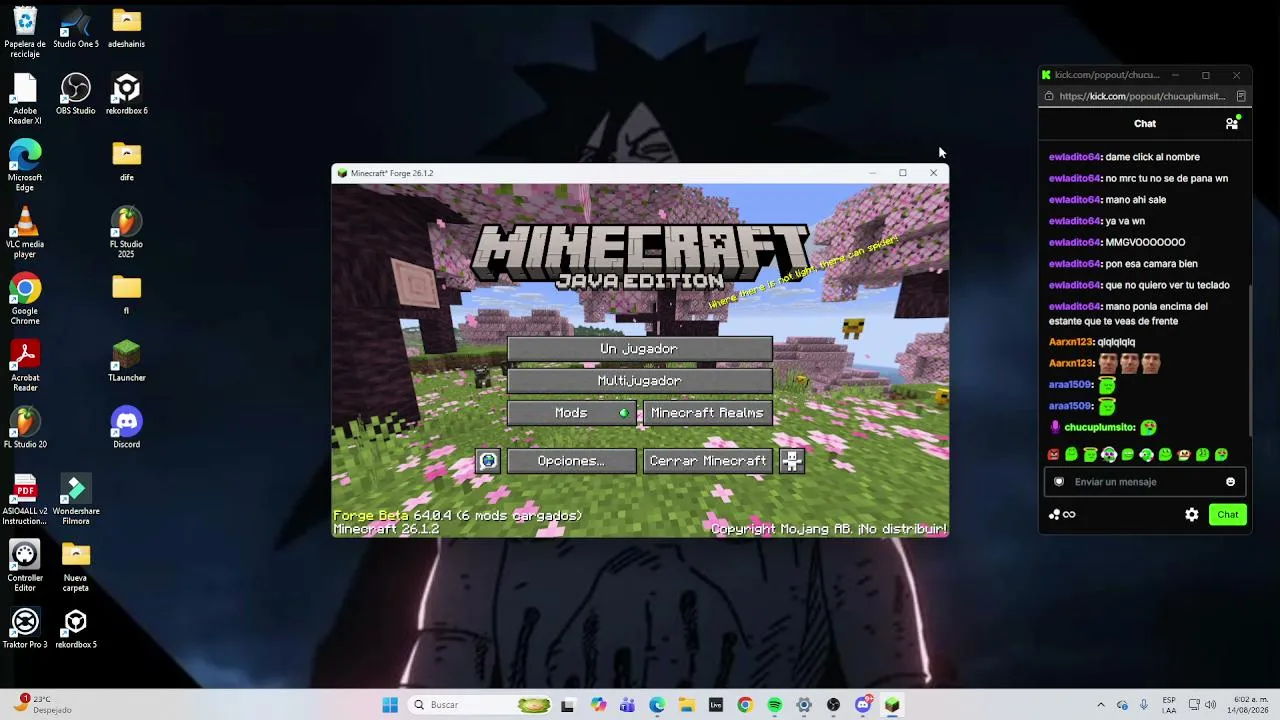This screenshot has width=1280, height=720.
Task: Launch Studio One 5 from desktop
Action: coord(76,29)
